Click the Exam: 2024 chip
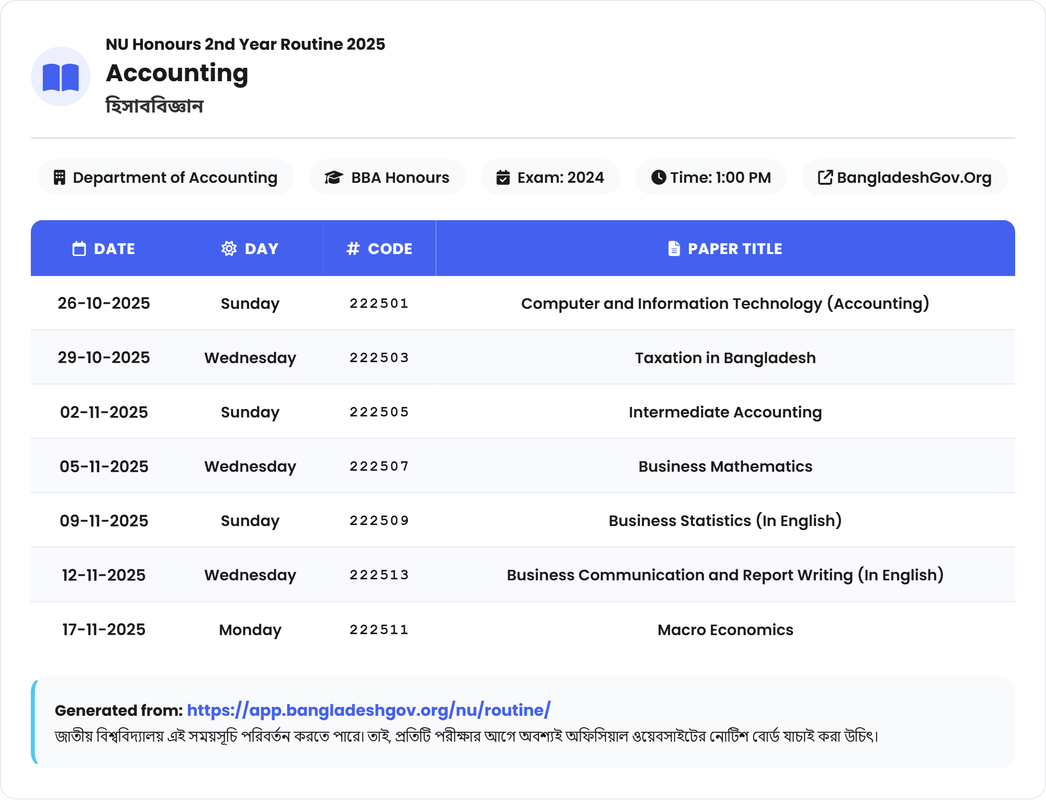1046x800 pixels. tap(550, 177)
